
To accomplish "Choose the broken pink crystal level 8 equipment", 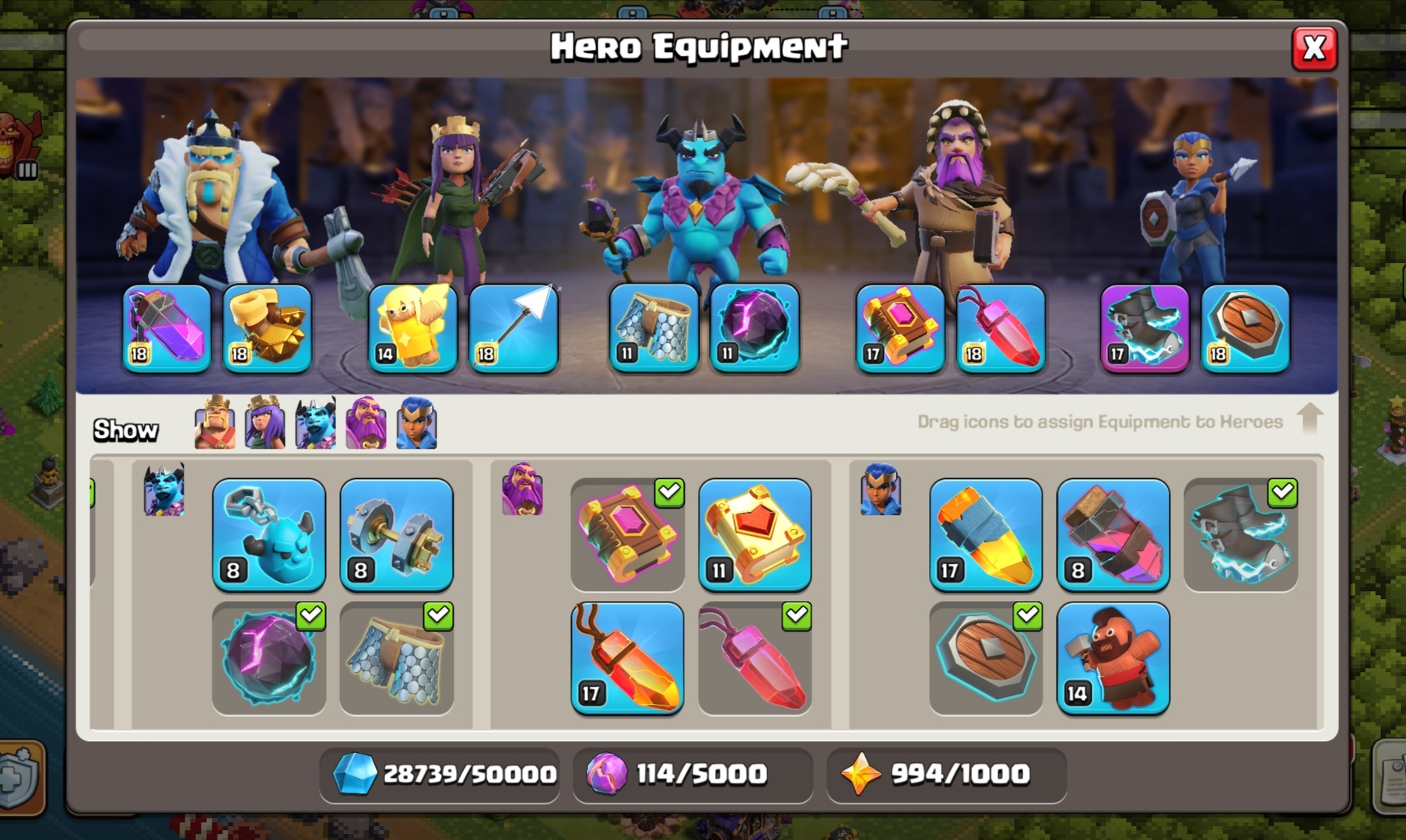I will 1113,535.
